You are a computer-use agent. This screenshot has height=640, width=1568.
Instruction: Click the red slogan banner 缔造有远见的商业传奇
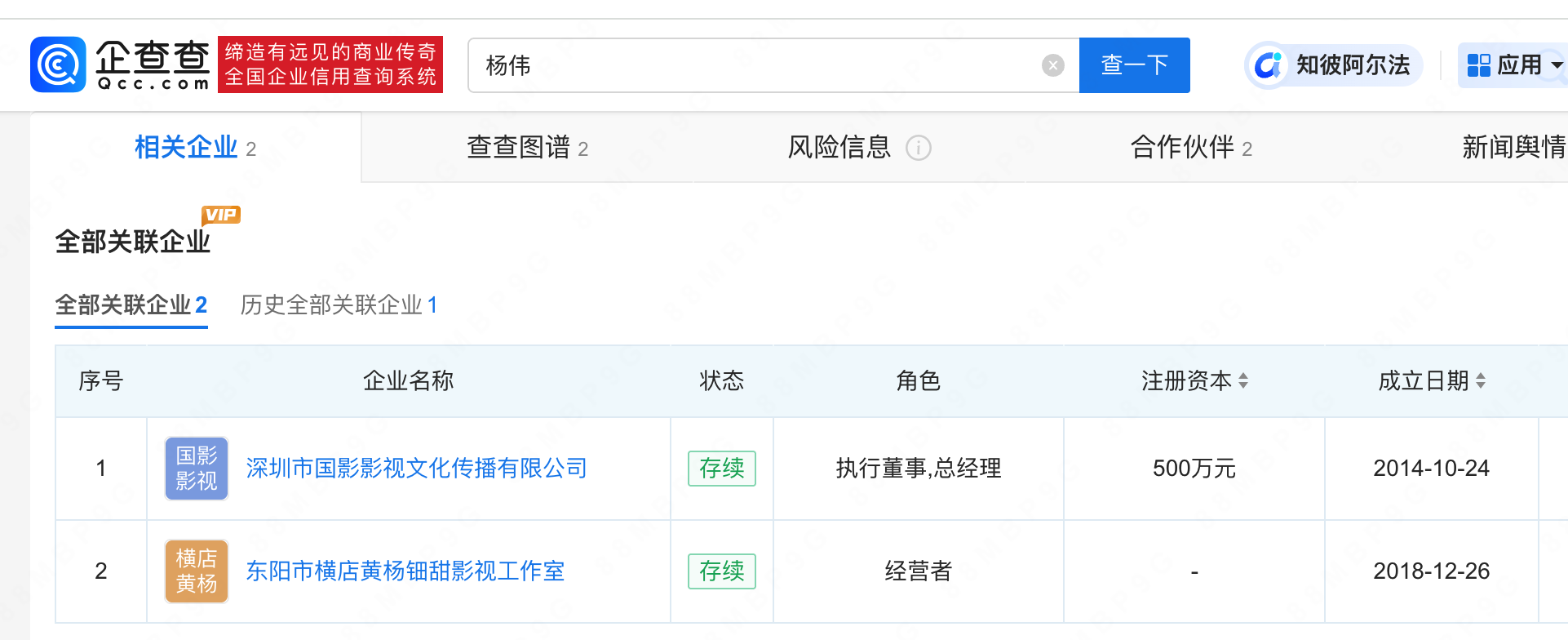(330, 64)
